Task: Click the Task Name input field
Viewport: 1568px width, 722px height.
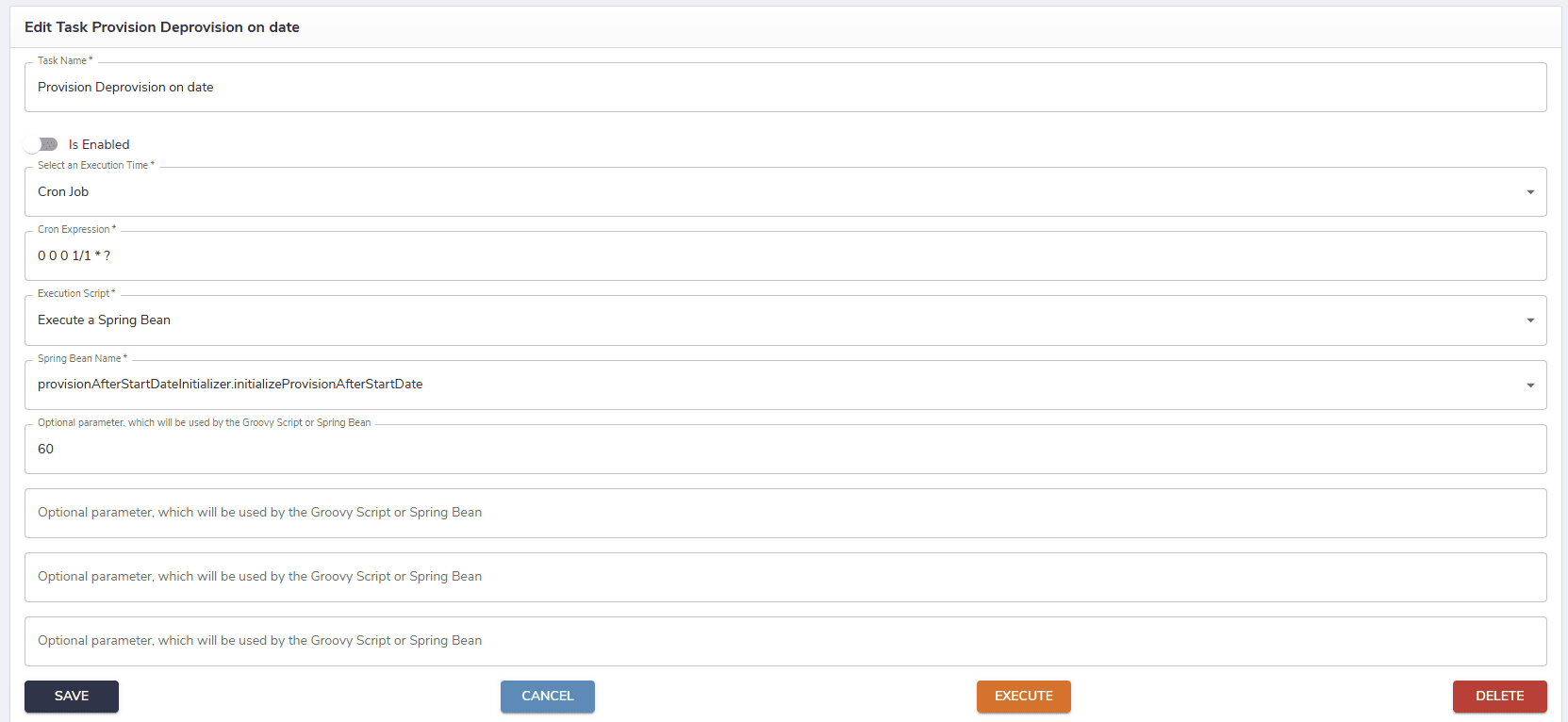Action: [784, 88]
